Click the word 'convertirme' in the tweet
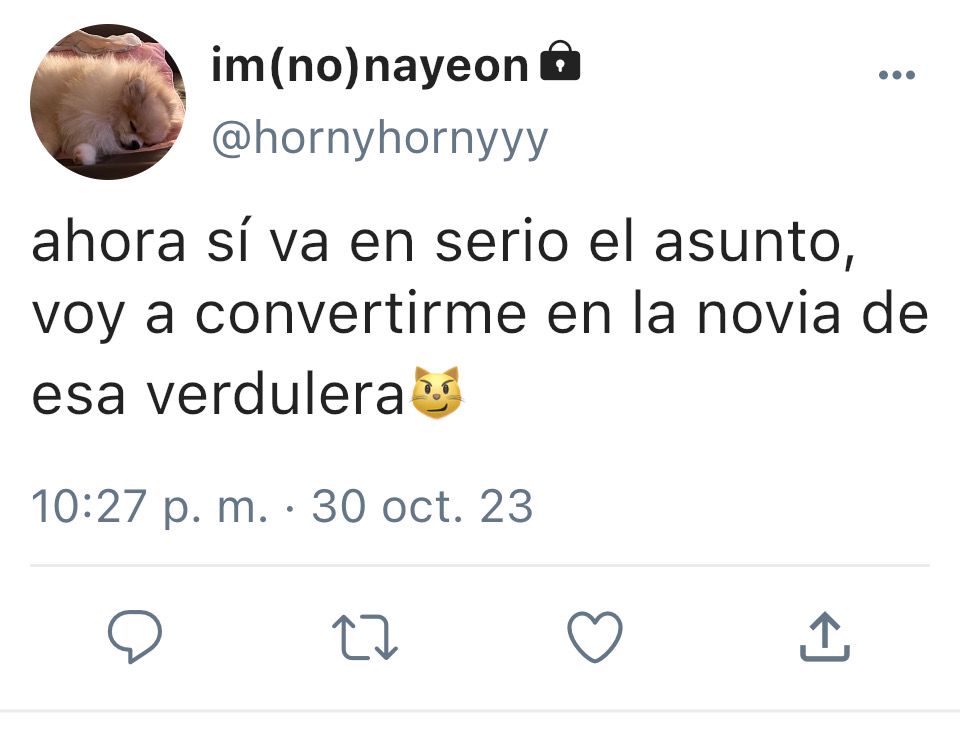Screen dimensions: 960x729 361,315
